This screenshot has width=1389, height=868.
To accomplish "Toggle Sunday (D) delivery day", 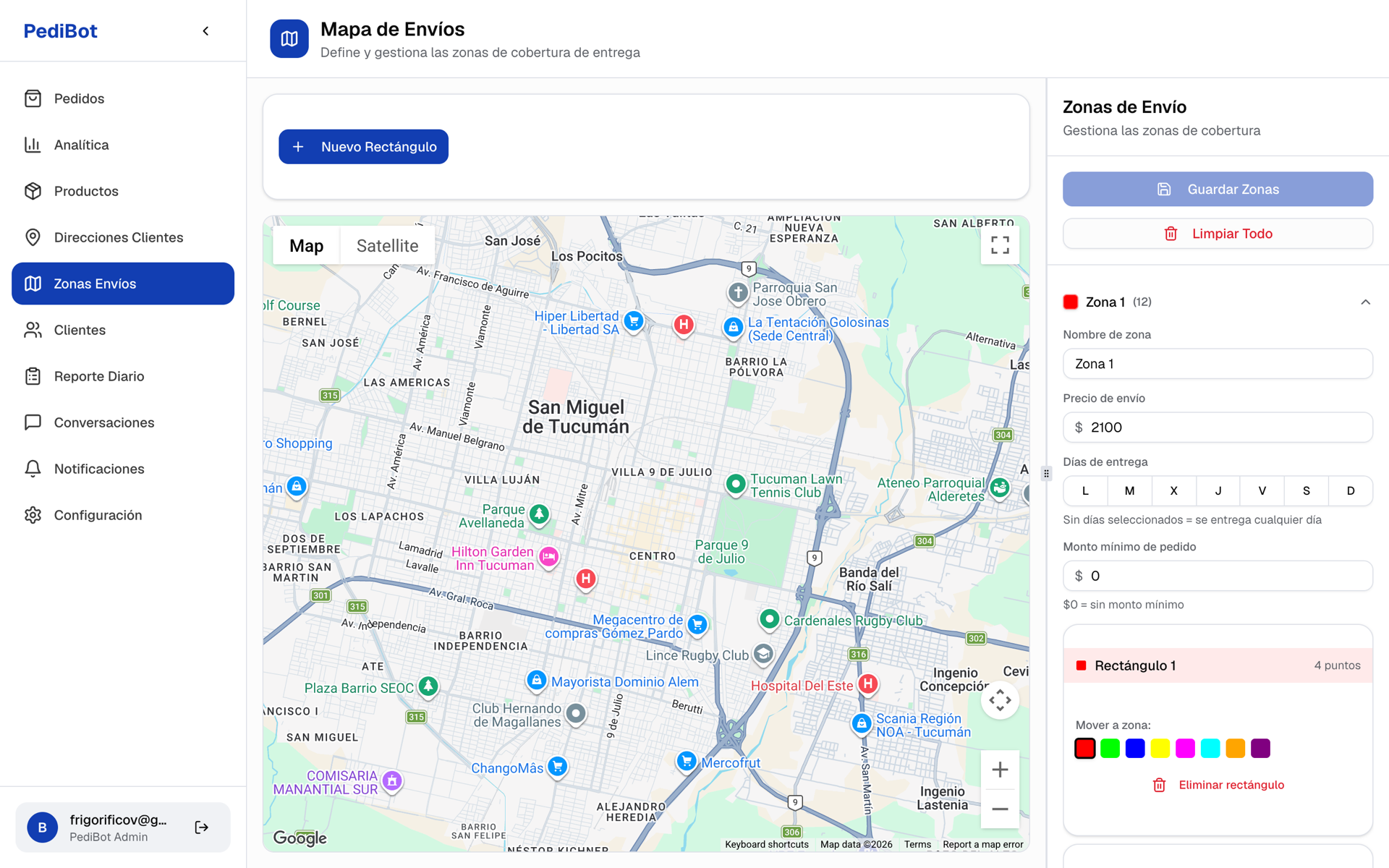I will [x=1351, y=490].
